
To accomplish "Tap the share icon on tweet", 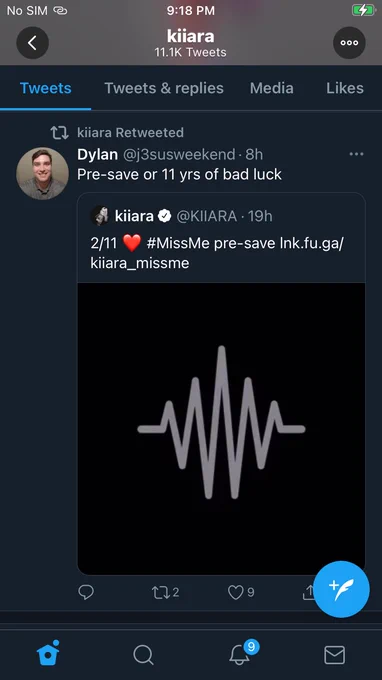I will (x=309, y=592).
